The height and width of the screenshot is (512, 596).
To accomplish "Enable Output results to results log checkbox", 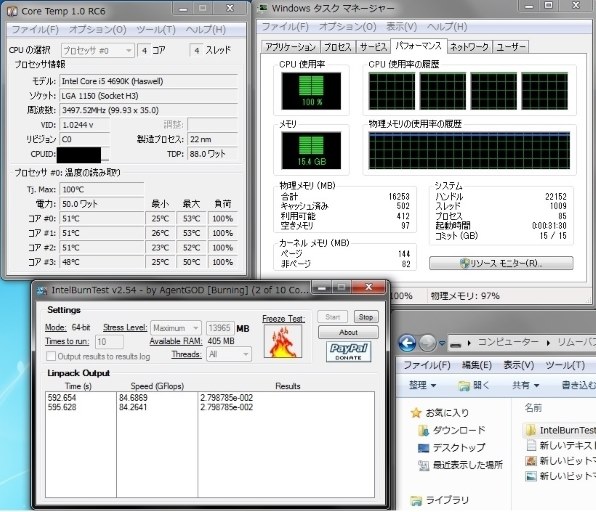I will [x=51, y=357].
